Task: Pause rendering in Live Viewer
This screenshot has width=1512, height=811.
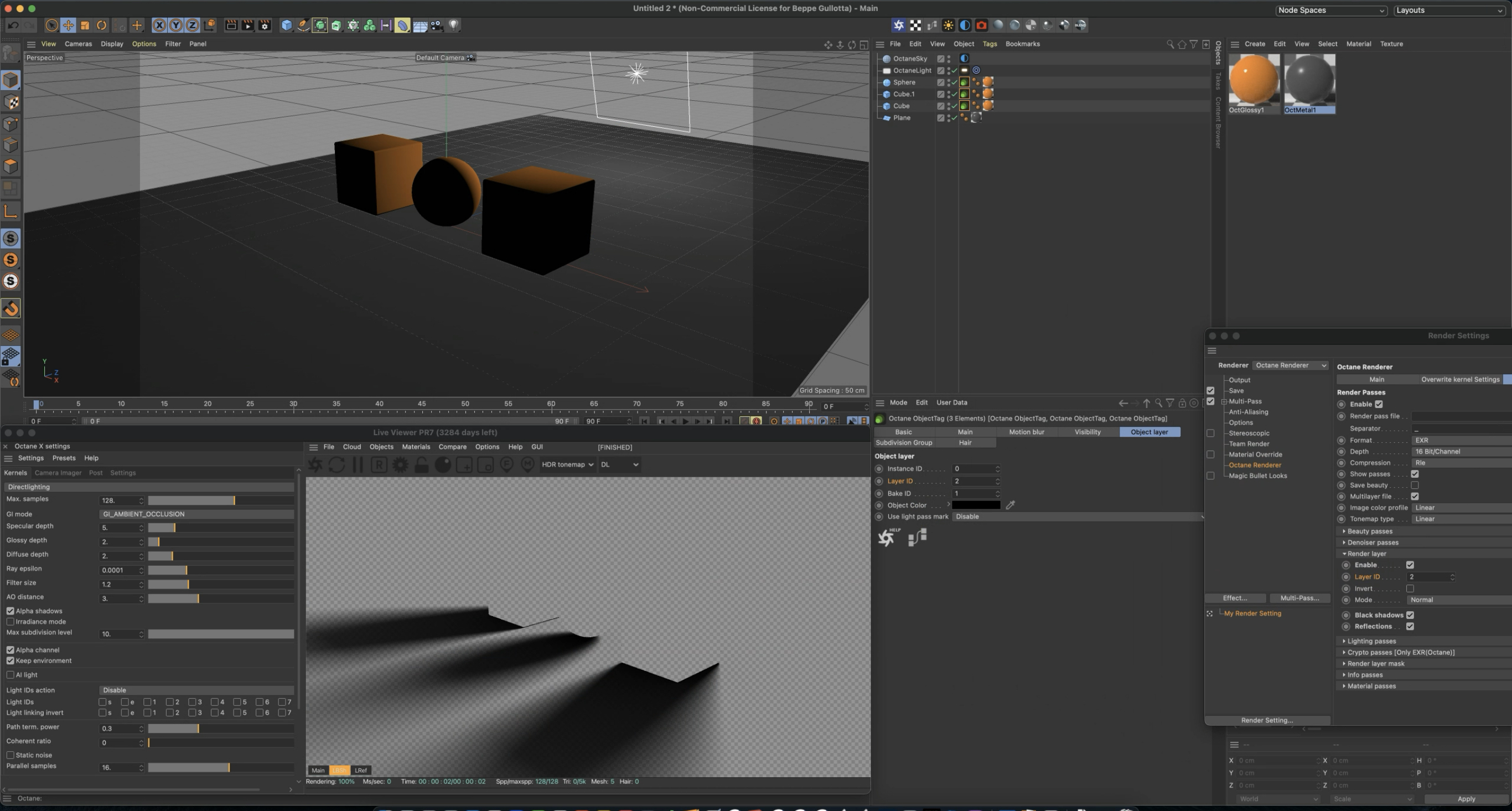Action: click(358, 464)
